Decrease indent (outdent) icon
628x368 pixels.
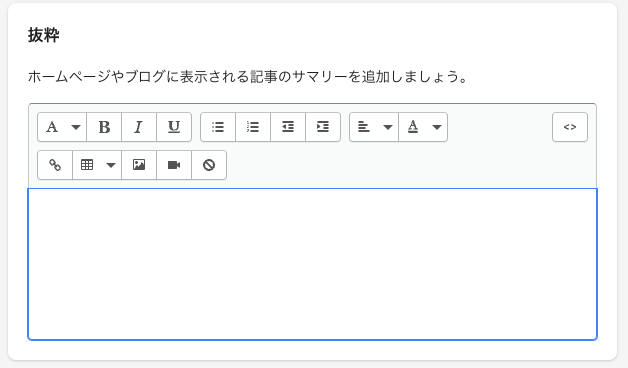tap(288, 127)
